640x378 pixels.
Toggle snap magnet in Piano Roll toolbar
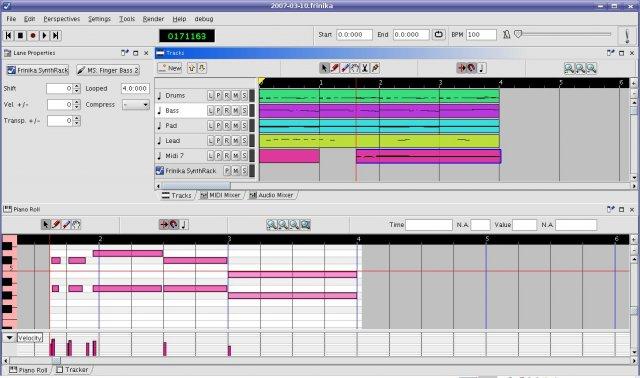(174, 225)
